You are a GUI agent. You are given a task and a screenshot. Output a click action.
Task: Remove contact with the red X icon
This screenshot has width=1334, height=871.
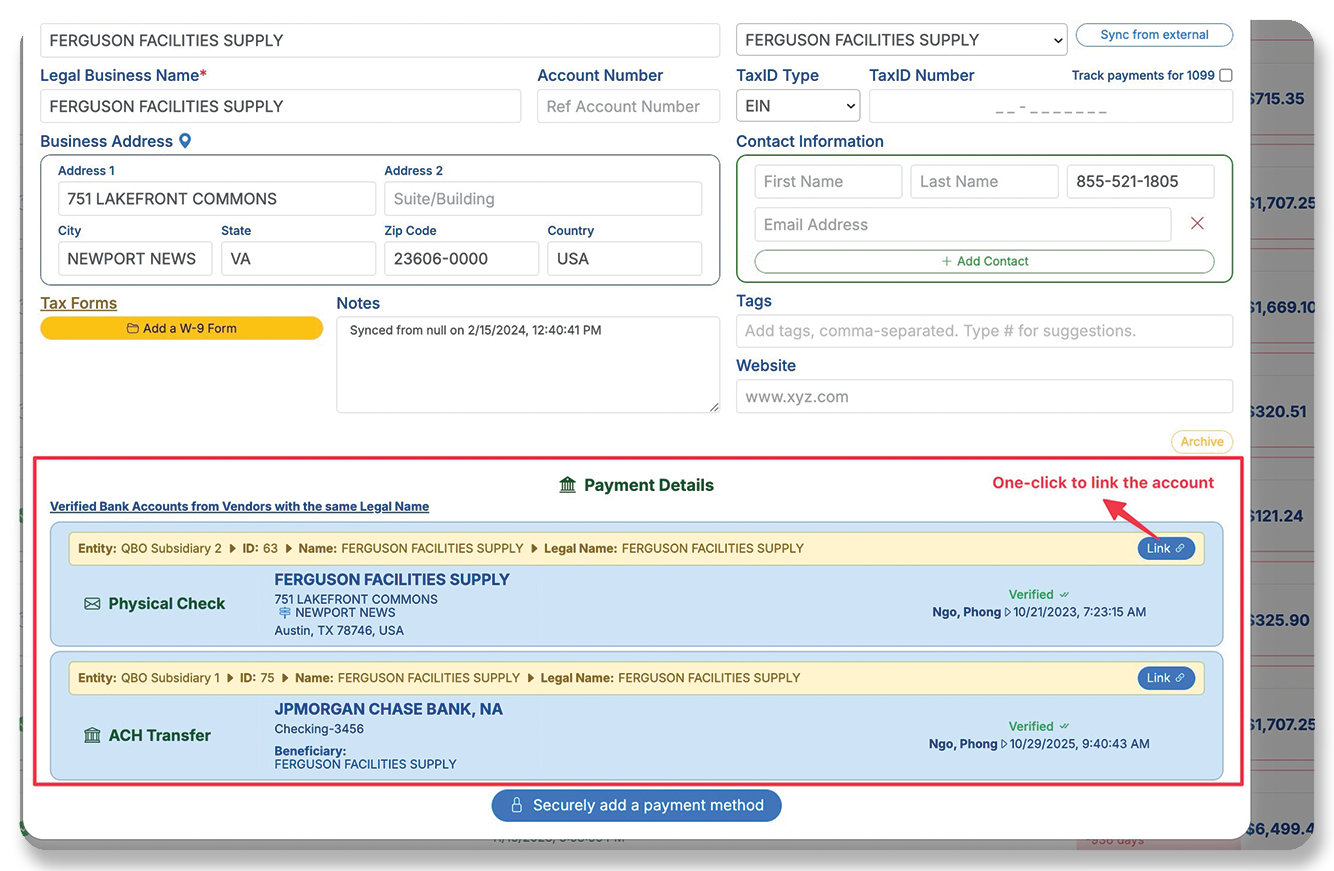(1197, 224)
